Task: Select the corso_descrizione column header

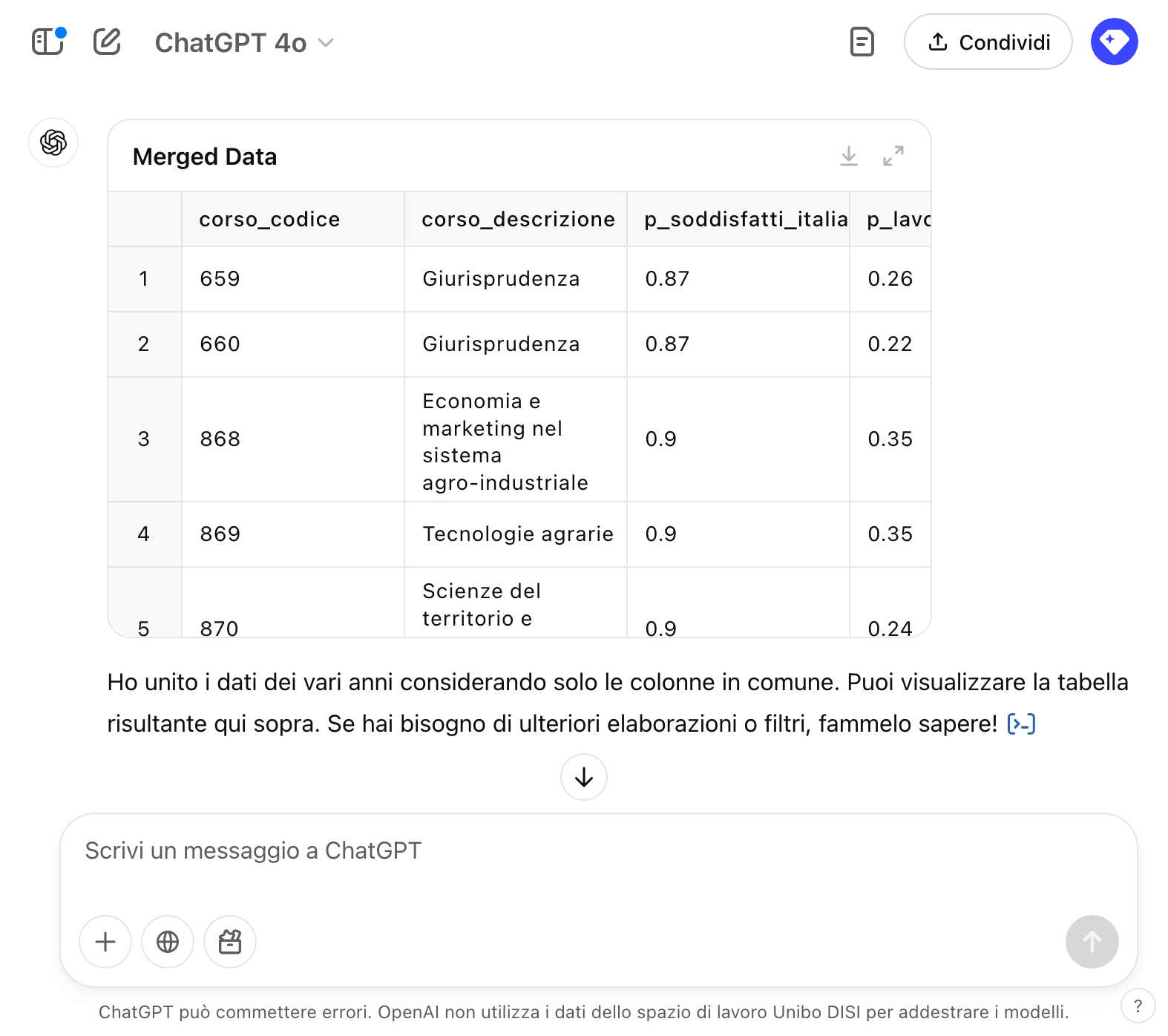Action: [x=518, y=220]
